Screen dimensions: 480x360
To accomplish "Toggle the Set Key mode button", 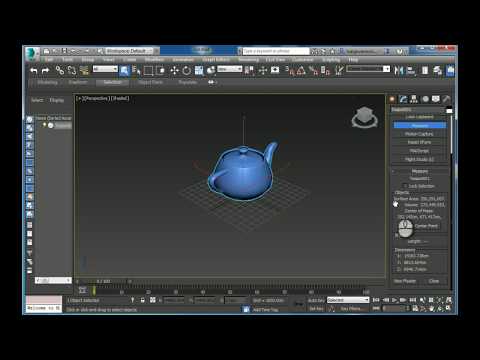I will coord(315,309).
